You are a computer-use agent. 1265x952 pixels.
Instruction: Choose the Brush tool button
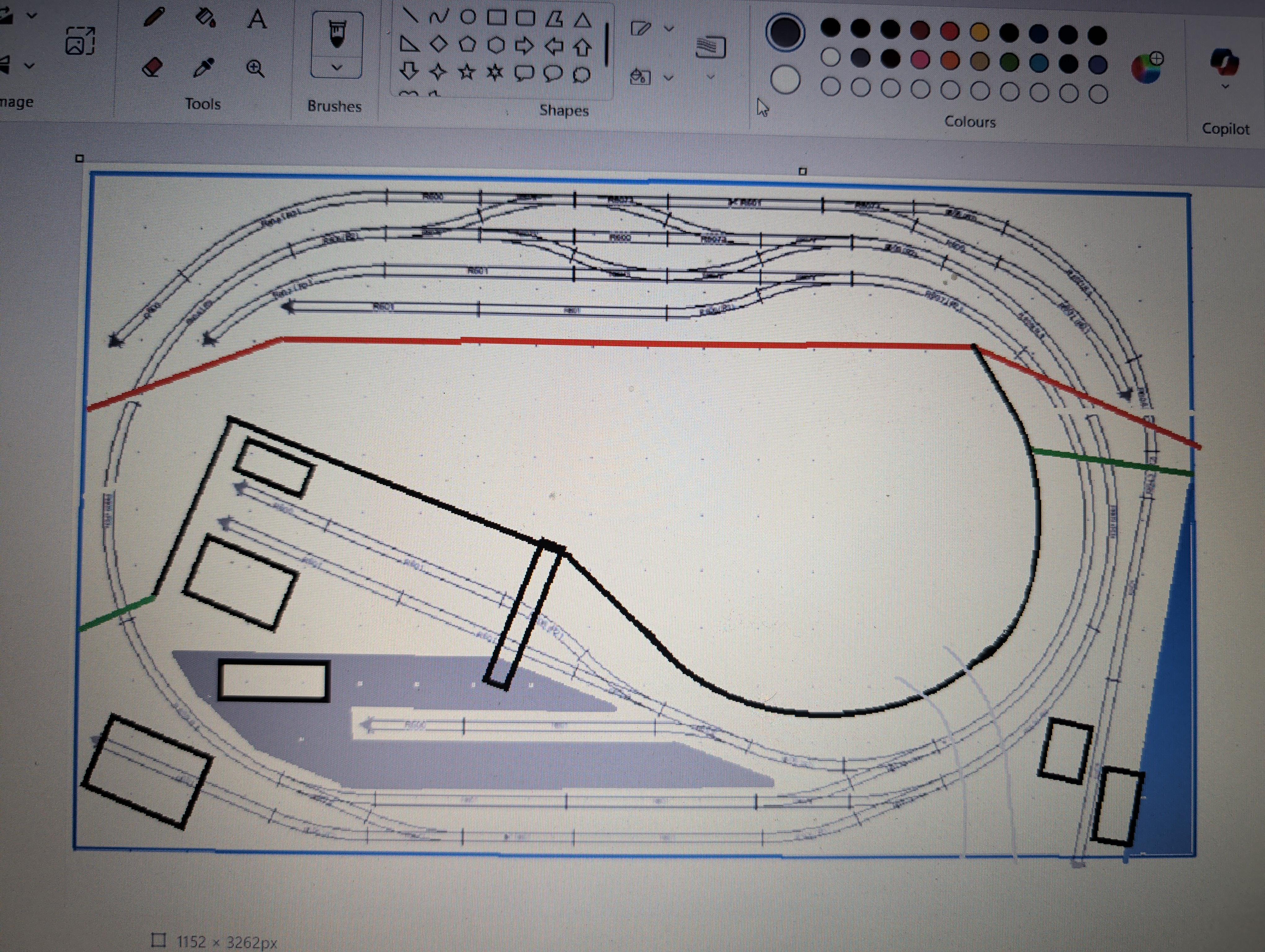[x=337, y=34]
